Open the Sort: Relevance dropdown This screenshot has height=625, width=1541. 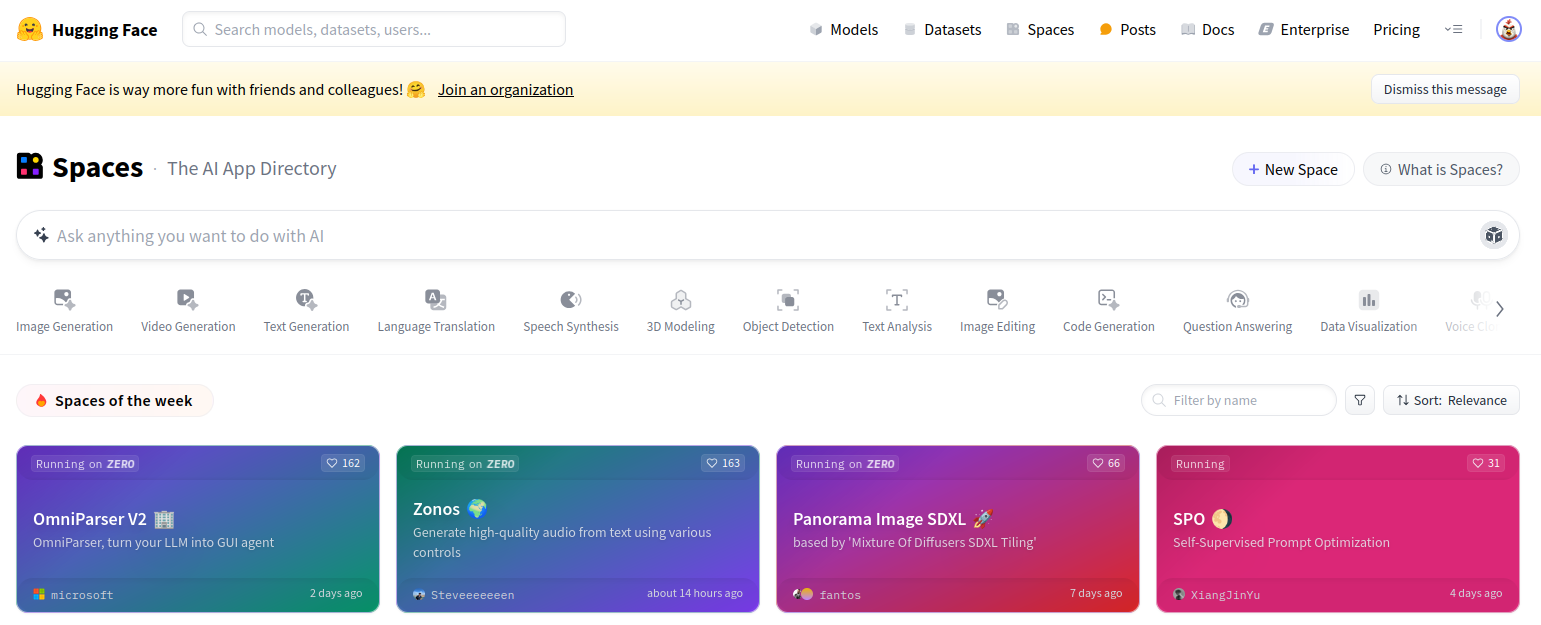(1451, 400)
